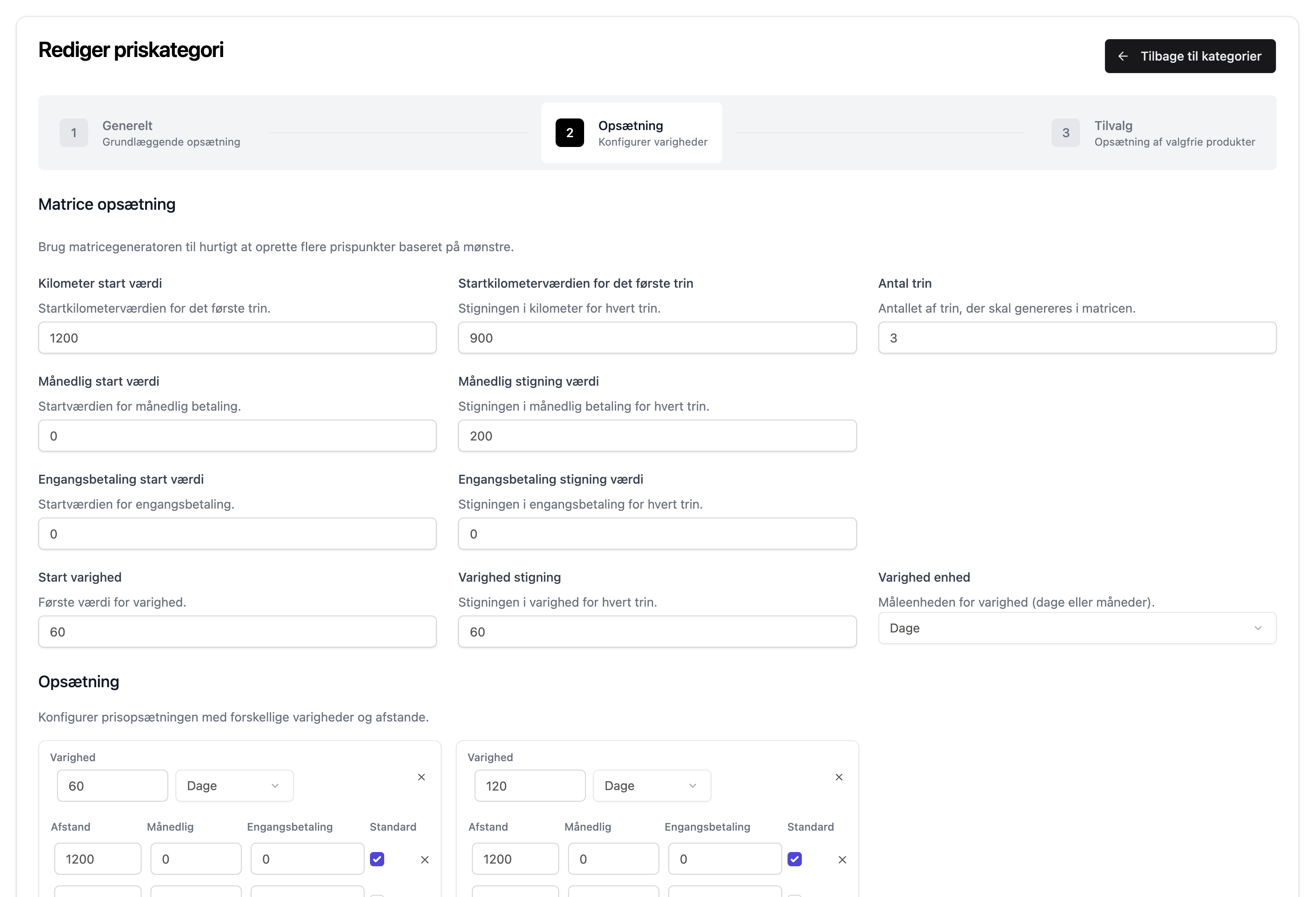Delete the 1200 afstand row in 60 Dage card

425,860
